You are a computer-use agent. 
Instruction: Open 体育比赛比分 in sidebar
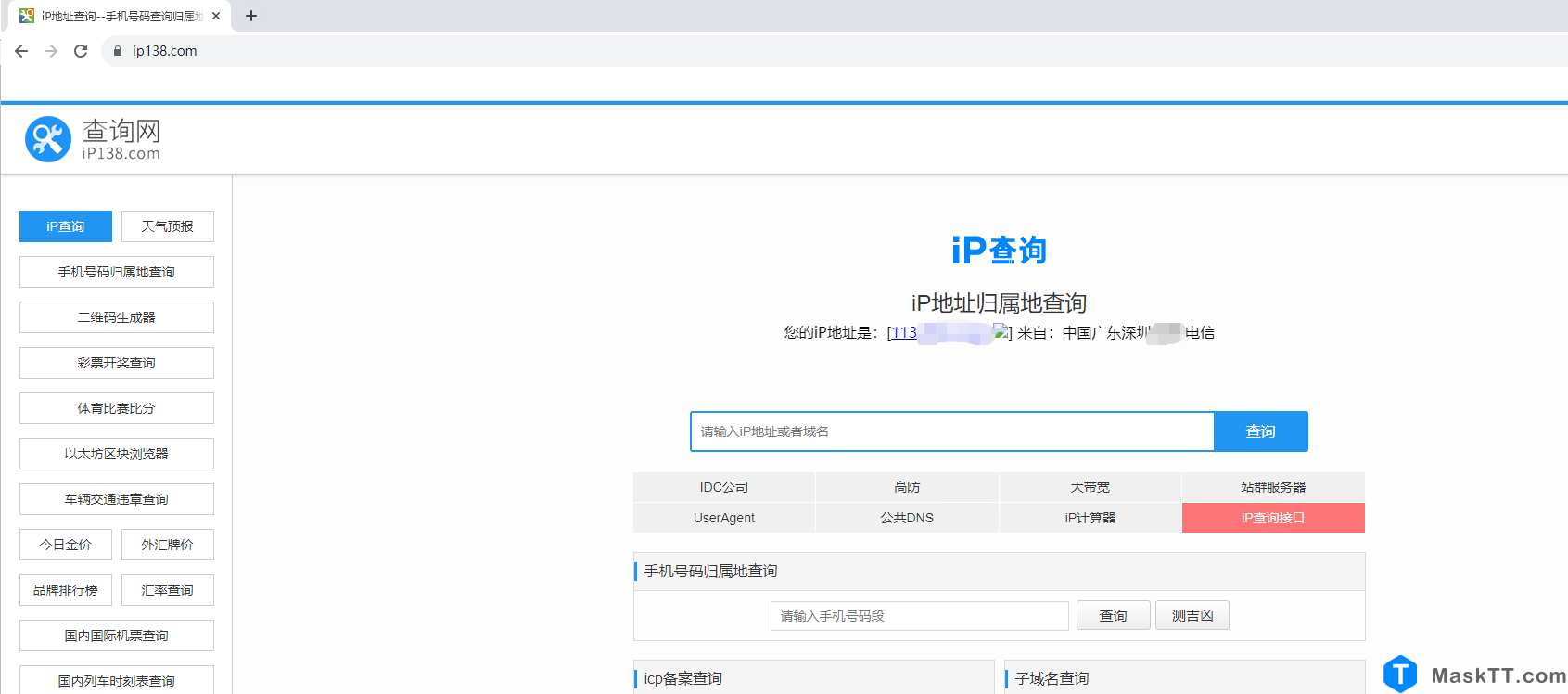click(117, 408)
